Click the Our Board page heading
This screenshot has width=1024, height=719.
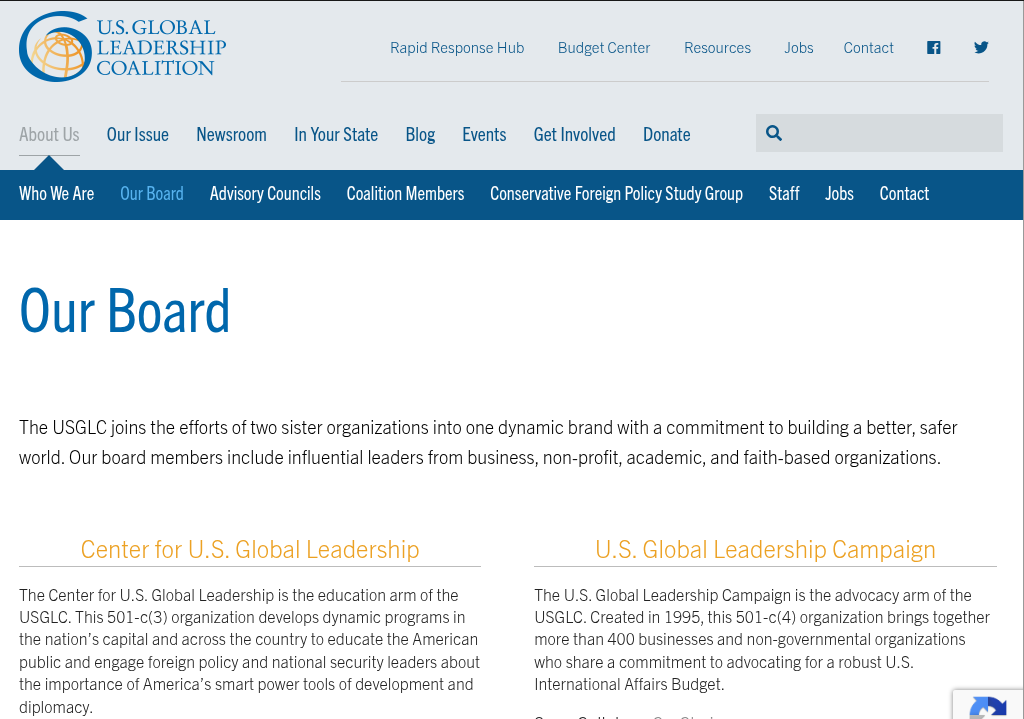[125, 311]
